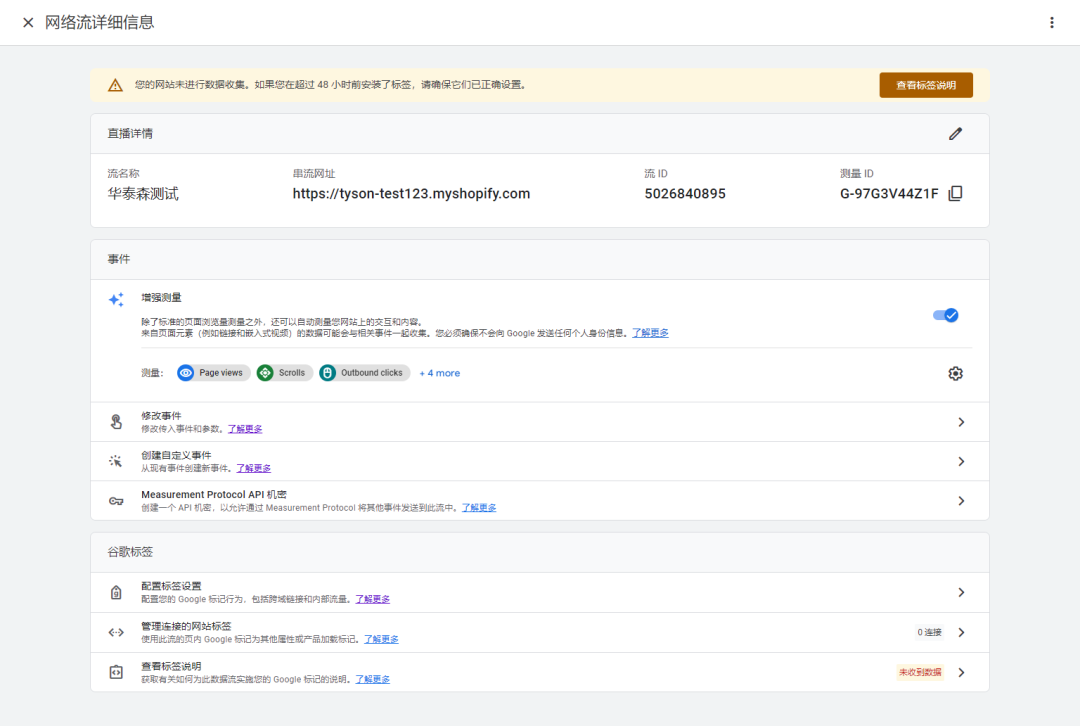Click the Scrolls measurement chip
This screenshot has height=726, width=1080.
click(x=283, y=373)
